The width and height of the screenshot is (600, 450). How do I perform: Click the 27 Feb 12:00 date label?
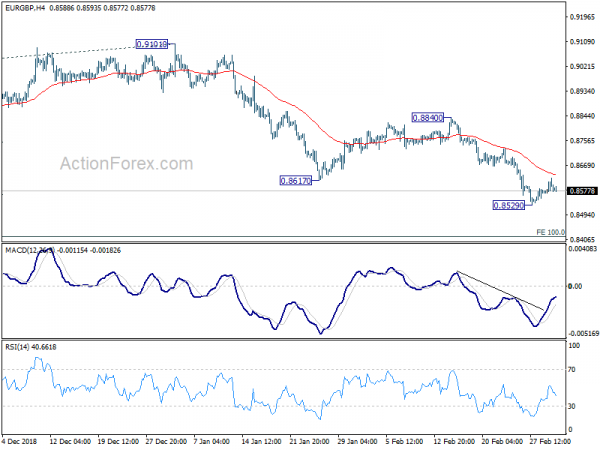[x=550, y=441]
